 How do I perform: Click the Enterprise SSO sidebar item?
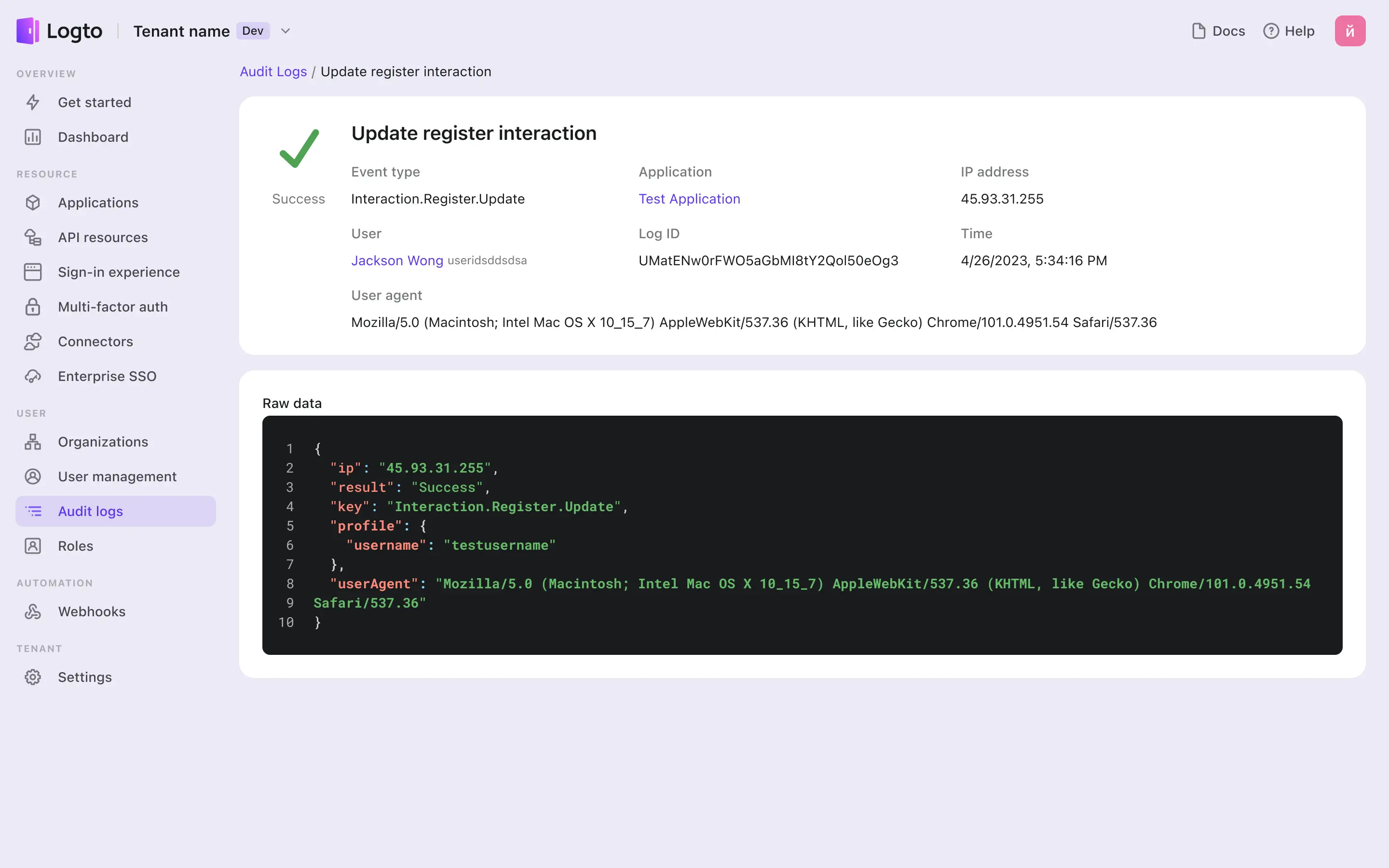click(x=107, y=376)
